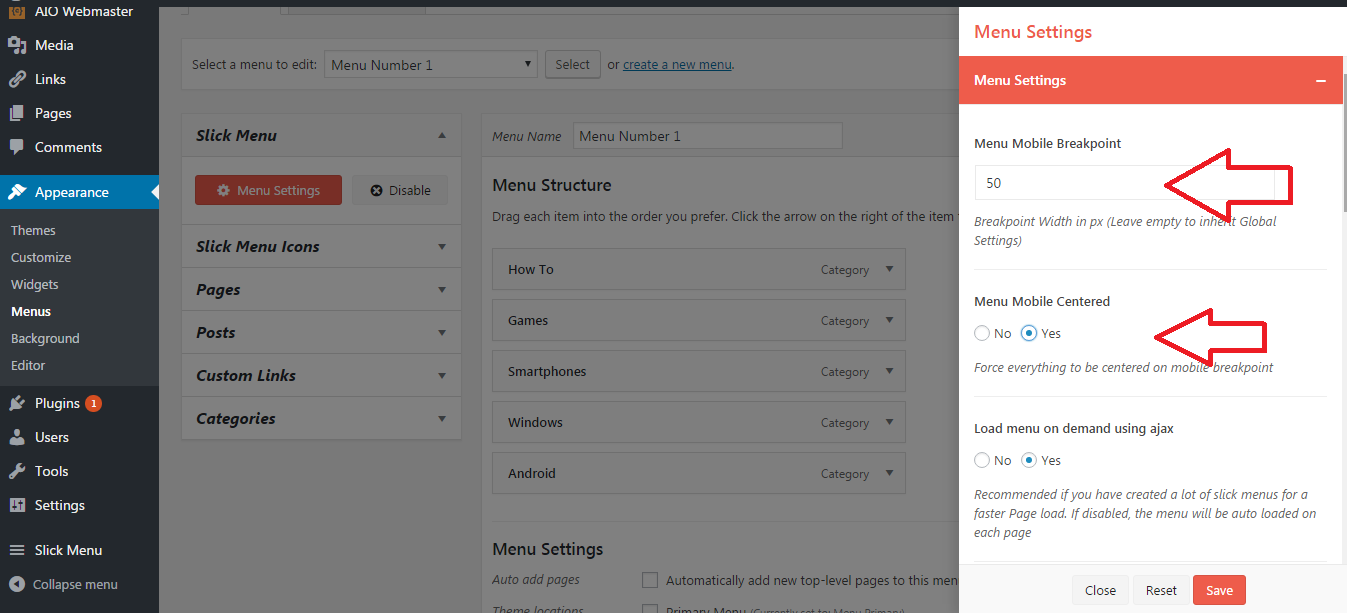Collapse Menu Settings section with minus icon
This screenshot has width=1347, height=613.
[1321, 80]
